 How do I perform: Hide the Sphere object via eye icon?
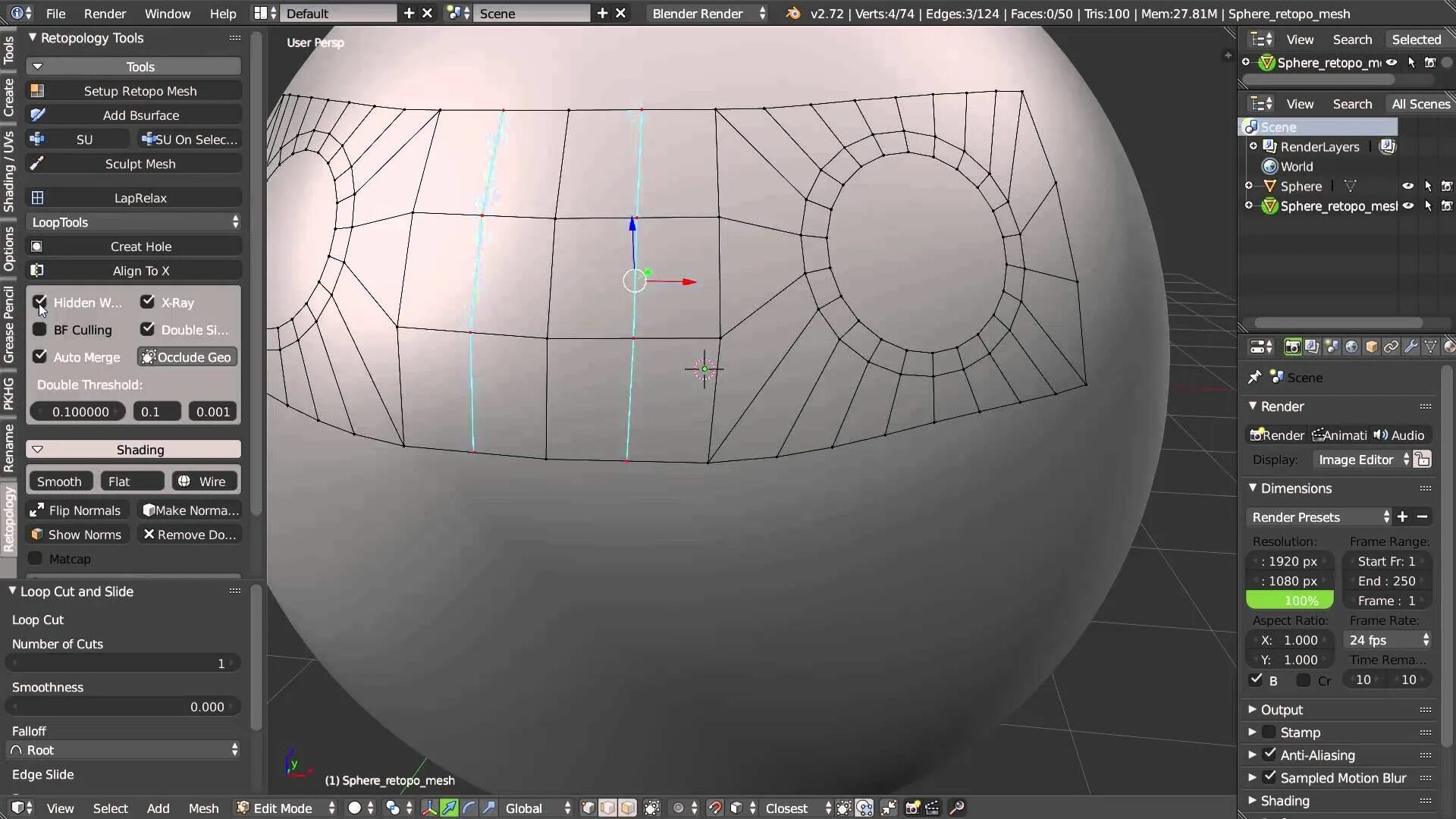click(1407, 186)
